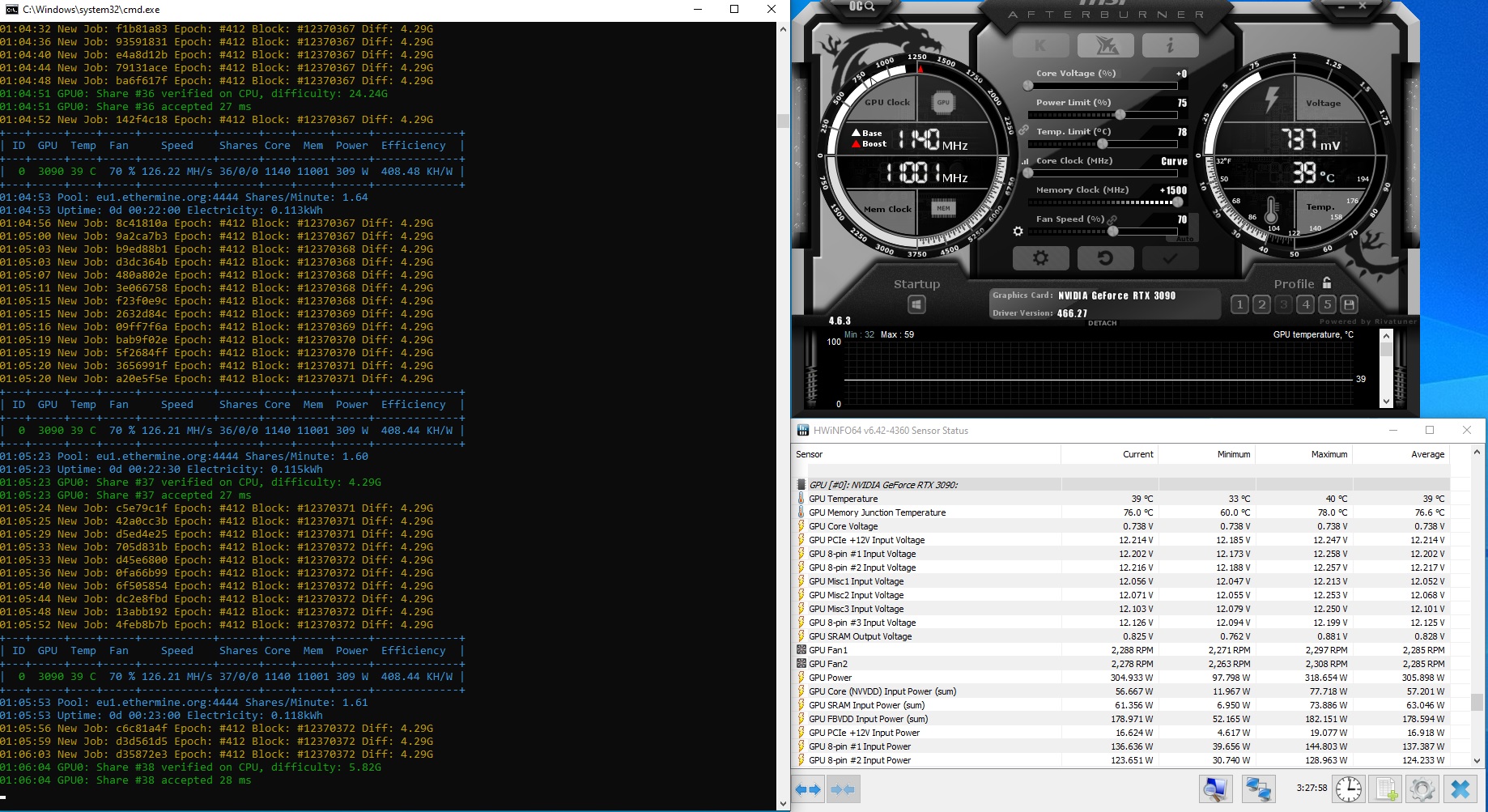Reset Afterburner settings to defaults
This screenshot has height=812, width=1488.
[x=1105, y=258]
